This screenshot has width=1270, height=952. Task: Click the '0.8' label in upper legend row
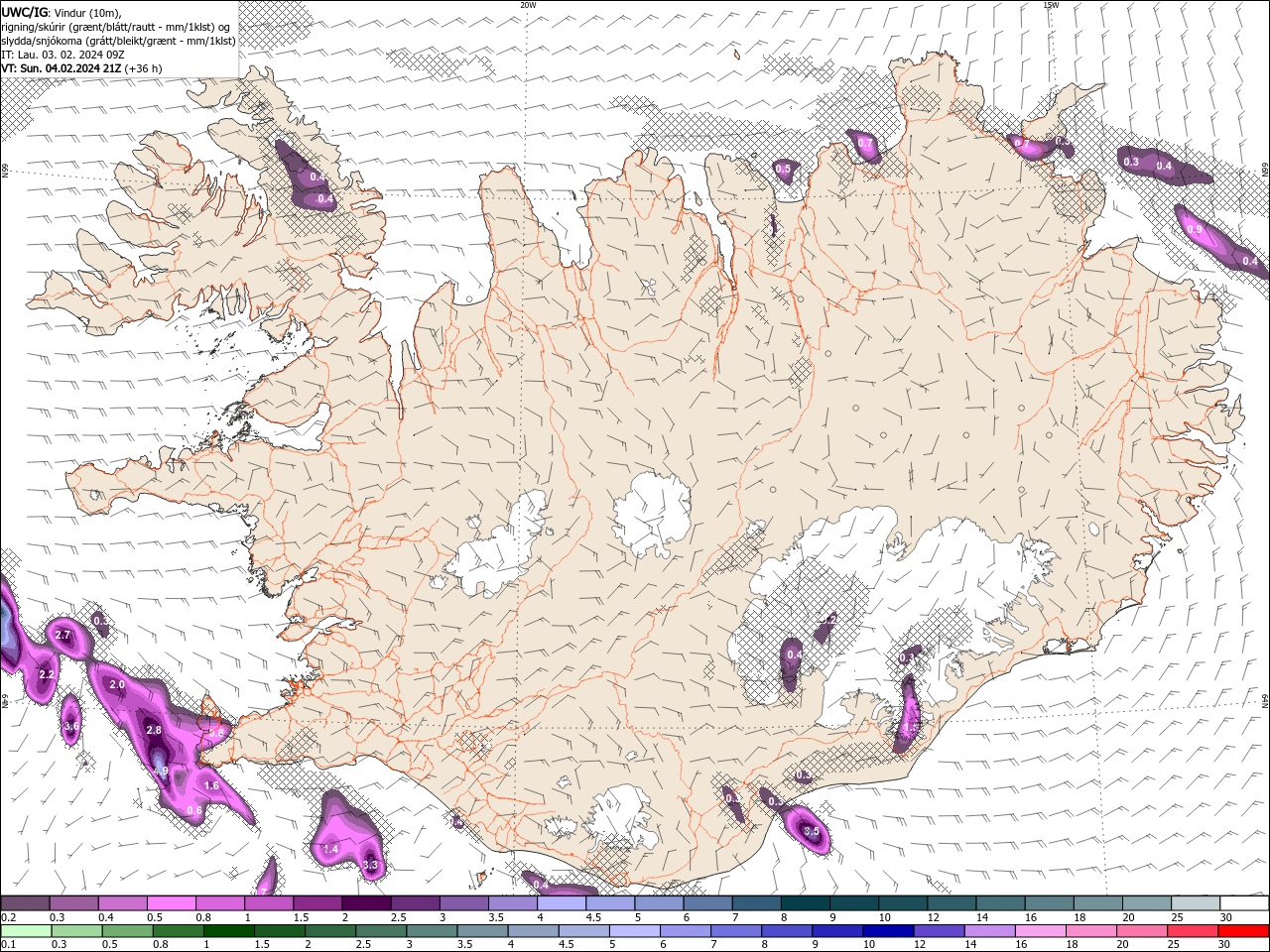(x=203, y=917)
